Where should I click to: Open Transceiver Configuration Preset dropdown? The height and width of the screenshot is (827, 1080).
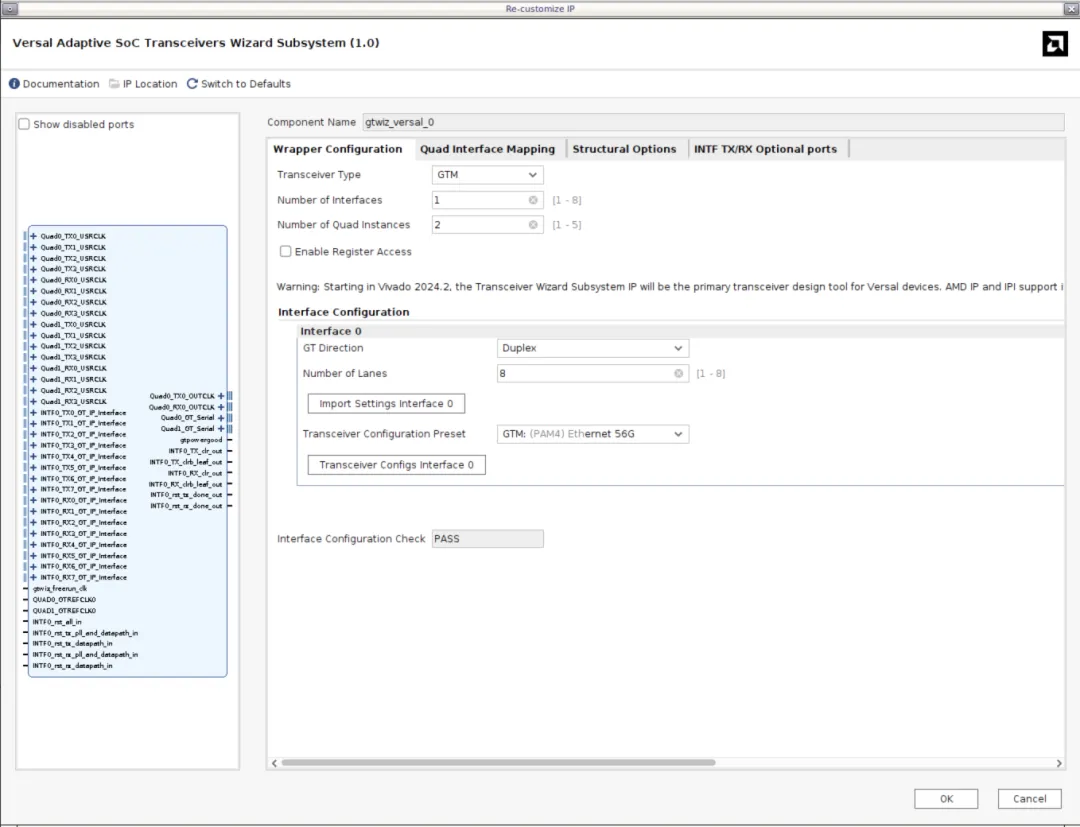tap(592, 434)
